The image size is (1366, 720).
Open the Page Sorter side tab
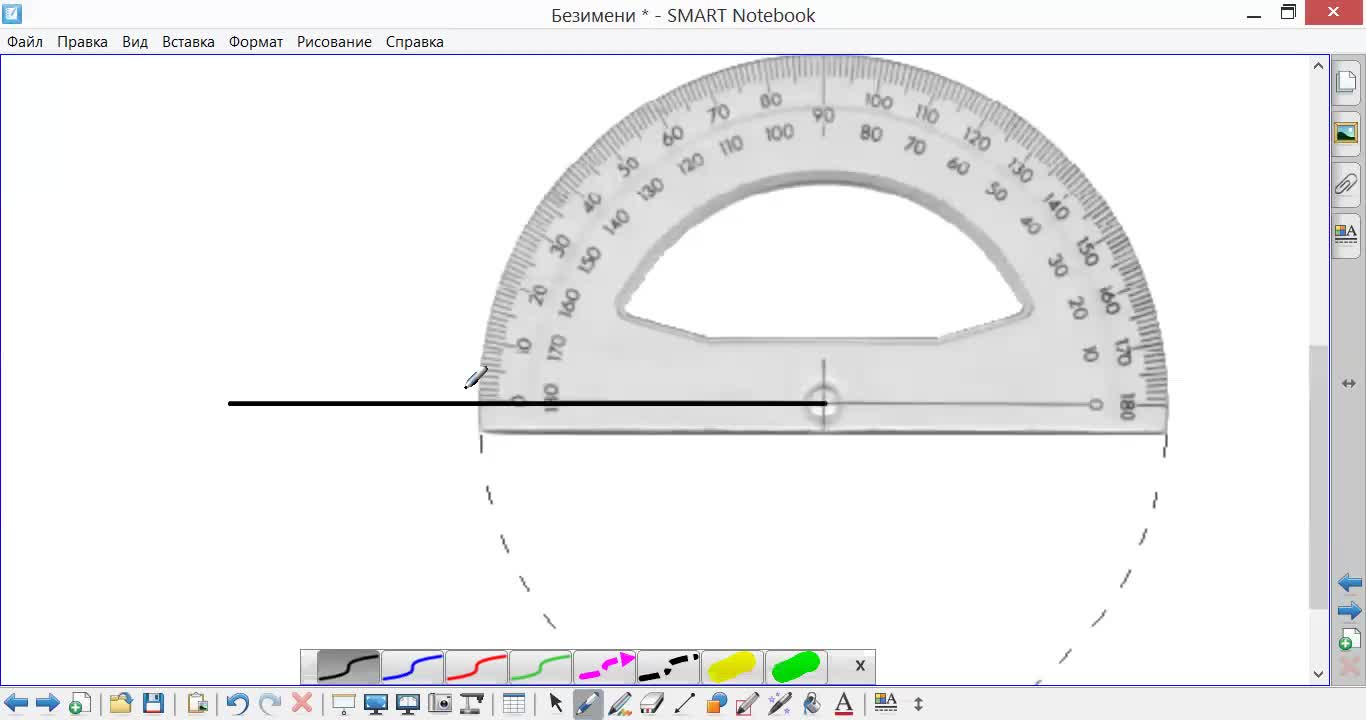[x=1346, y=82]
